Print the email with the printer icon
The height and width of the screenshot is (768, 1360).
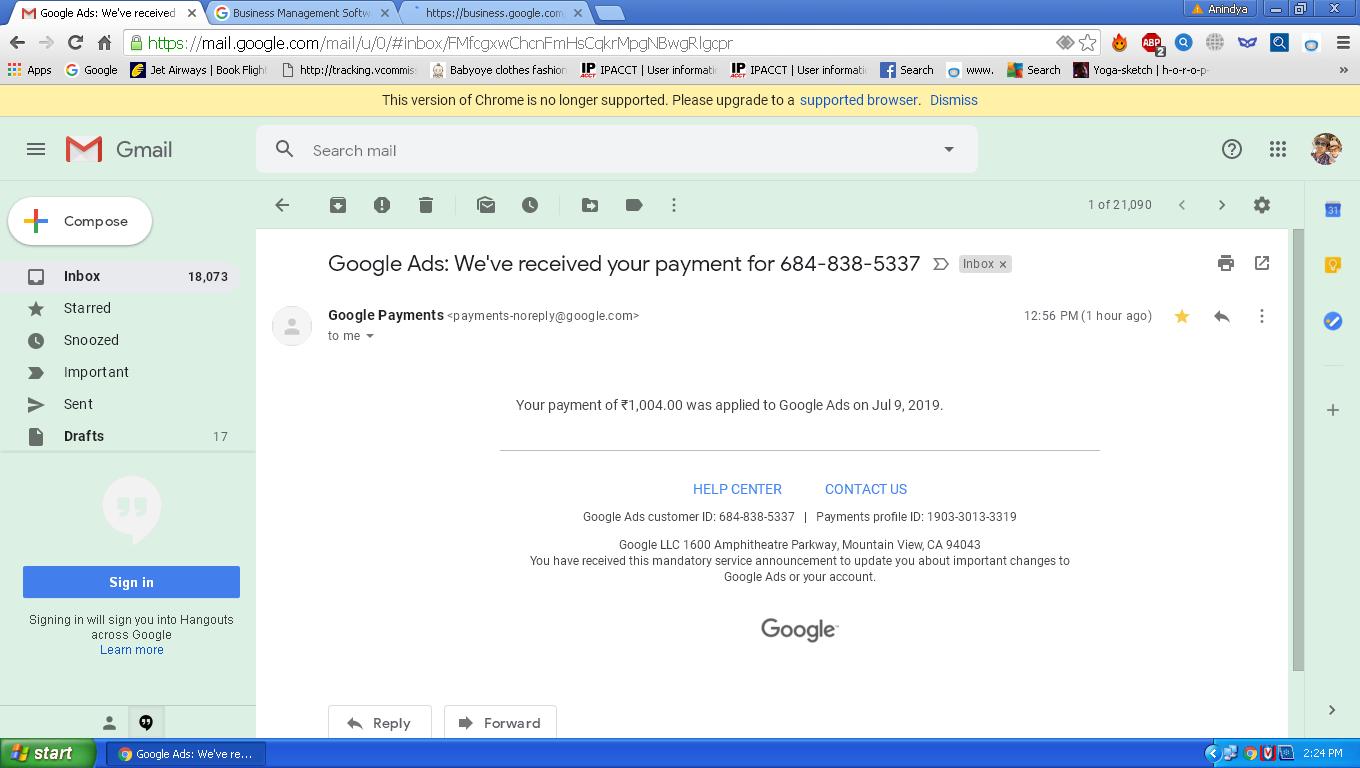click(1226, 263)
